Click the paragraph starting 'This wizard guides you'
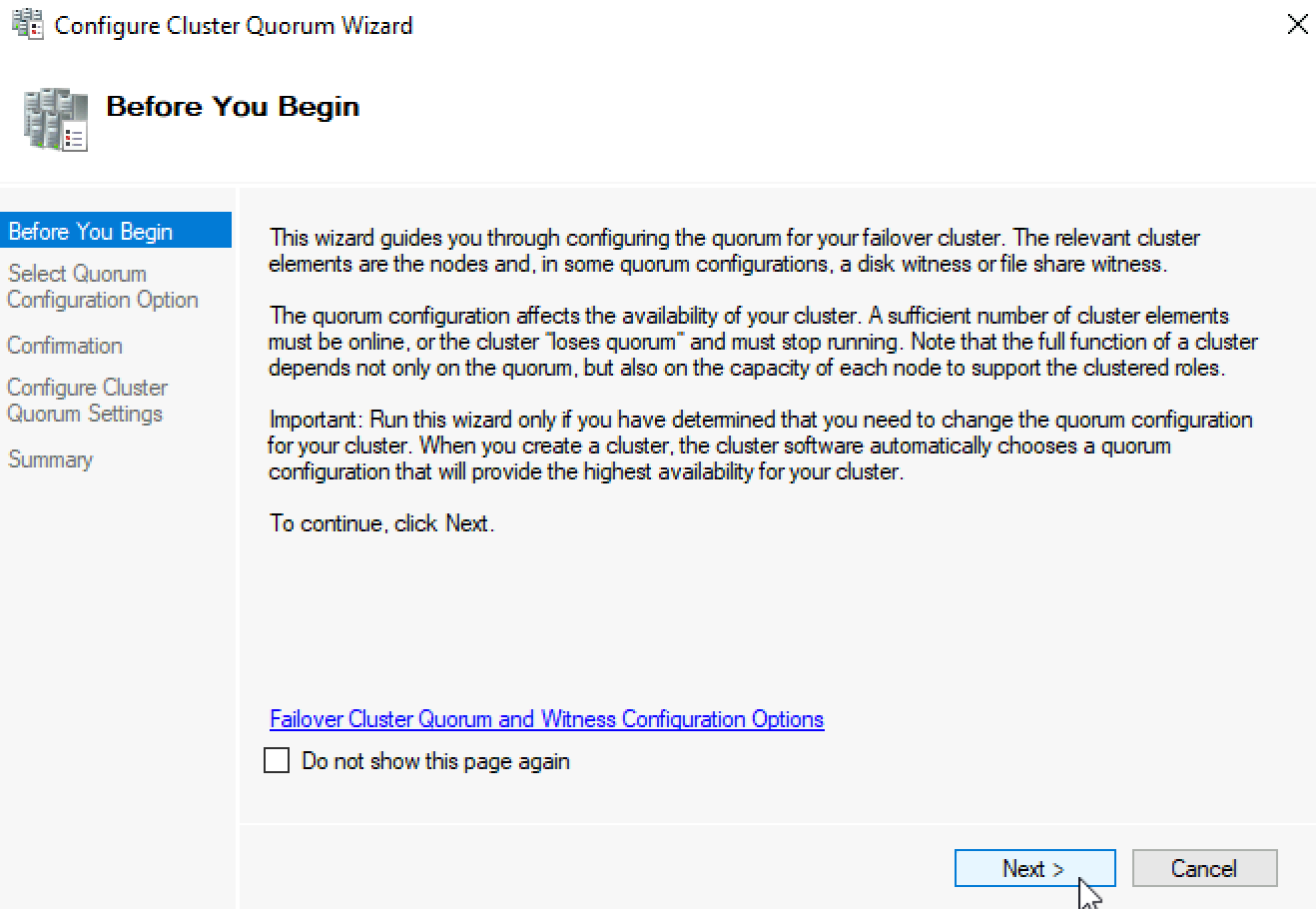 tap(735, 251)
